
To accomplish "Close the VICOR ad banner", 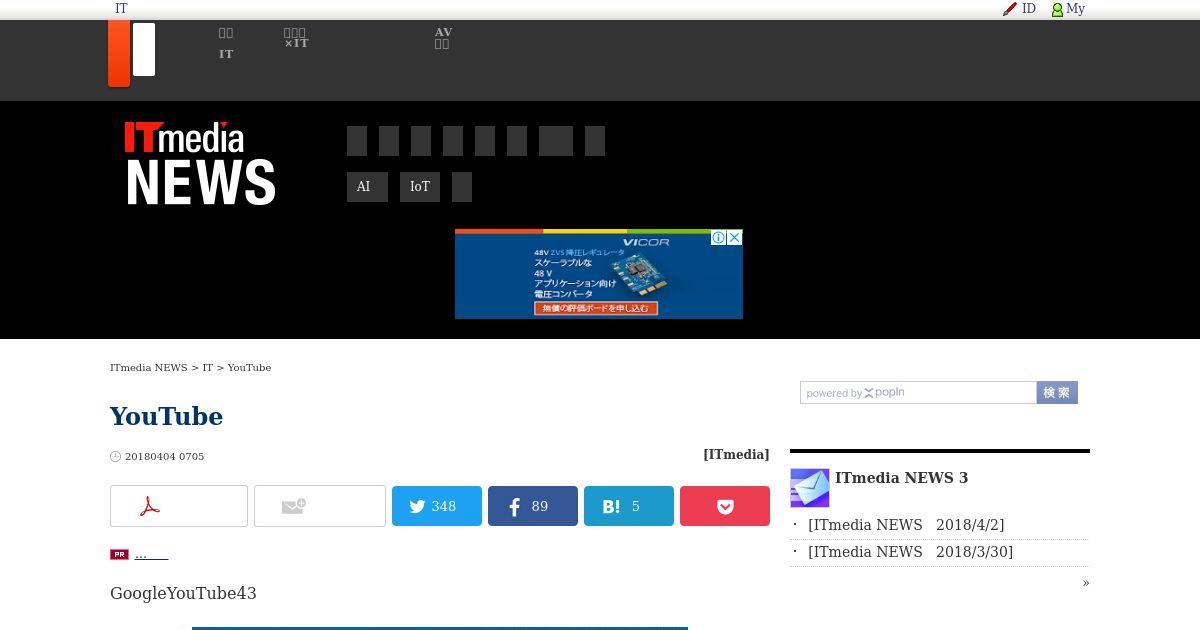I will [x=735, y=238].
